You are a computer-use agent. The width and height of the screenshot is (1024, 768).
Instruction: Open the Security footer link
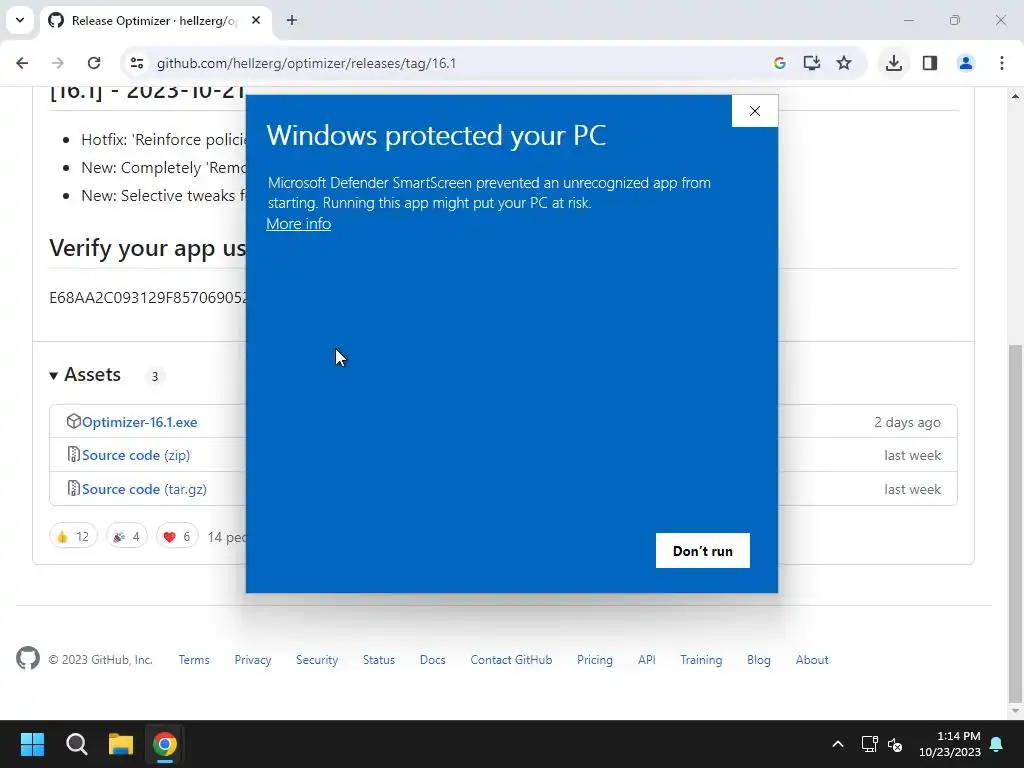[x=317, y=660]
